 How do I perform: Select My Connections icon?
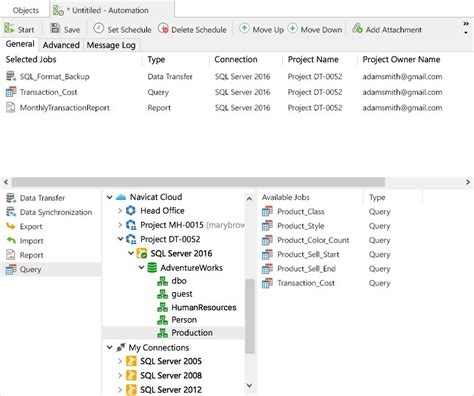pos(121,347)
